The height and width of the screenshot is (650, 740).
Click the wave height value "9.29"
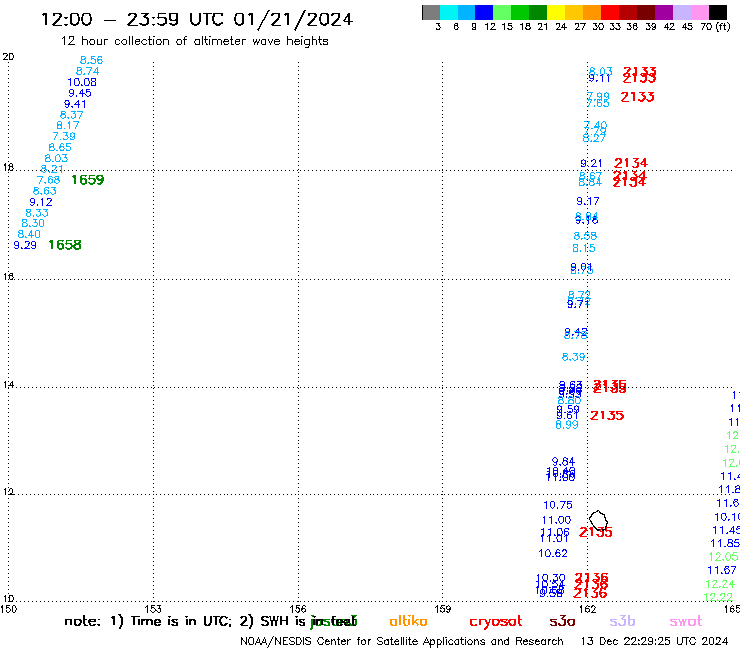pos(25,245)
